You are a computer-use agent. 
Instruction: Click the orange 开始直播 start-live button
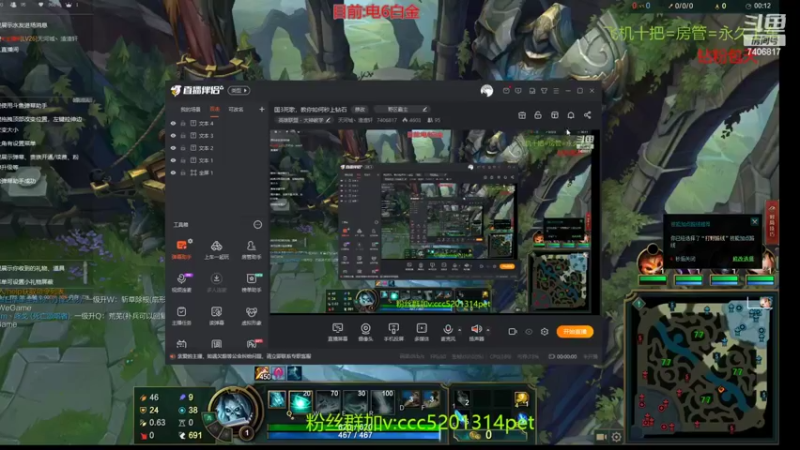574,332
